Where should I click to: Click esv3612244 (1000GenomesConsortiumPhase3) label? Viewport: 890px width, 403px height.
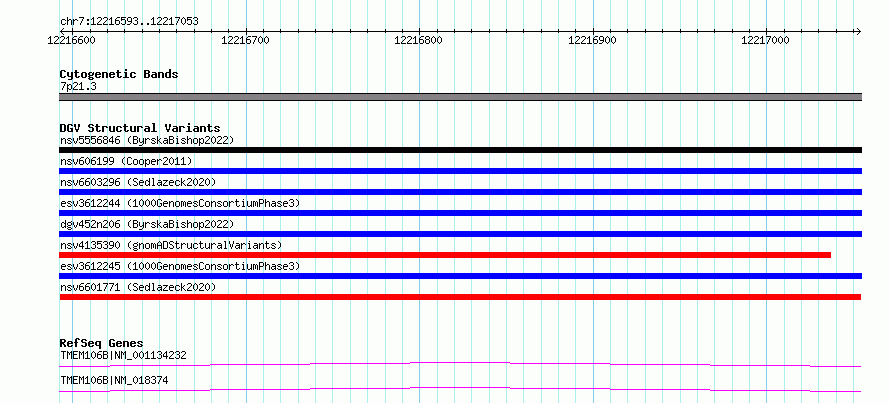click(180, 203)
